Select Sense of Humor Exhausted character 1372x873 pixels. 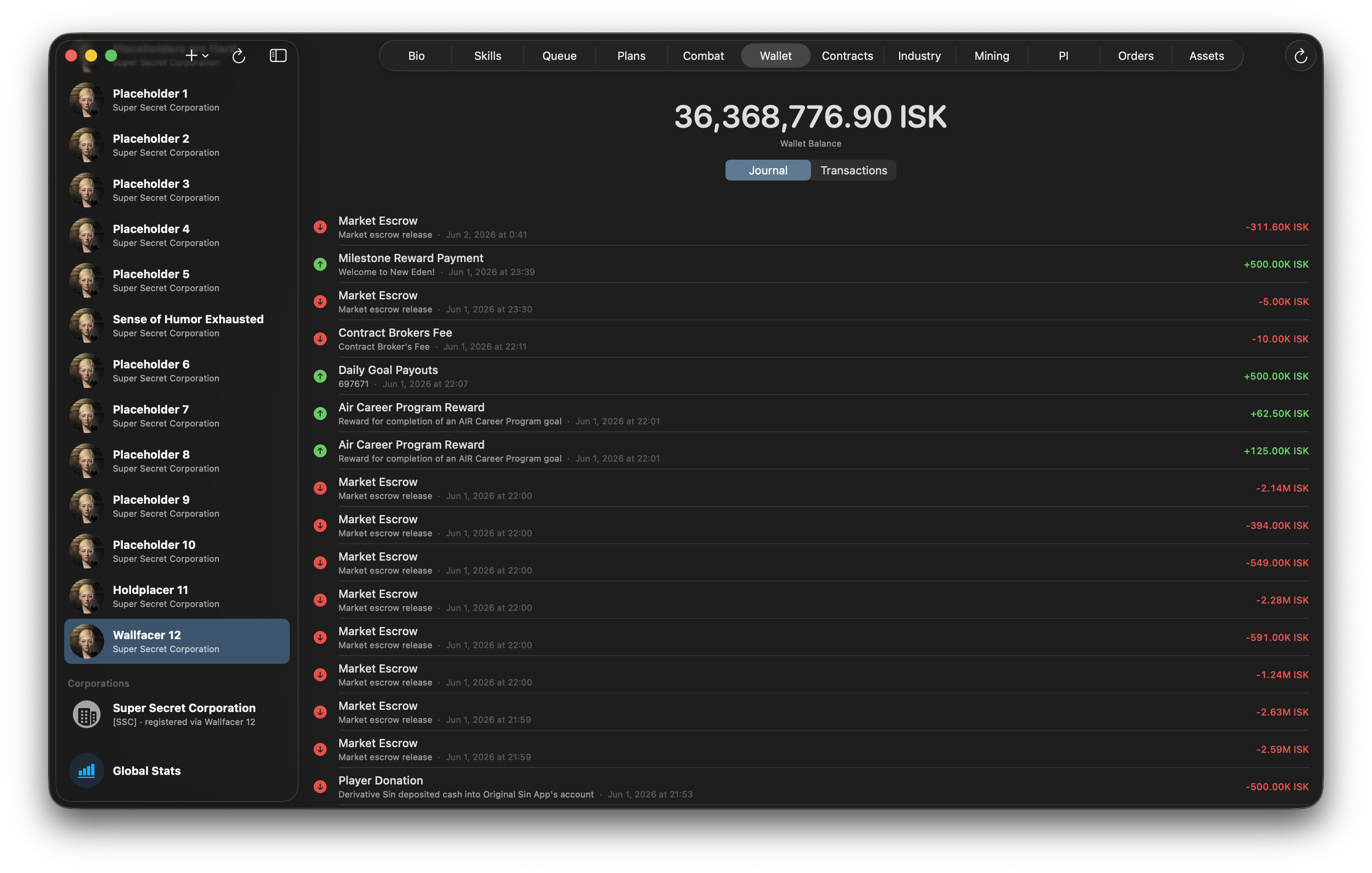(177, 325)
